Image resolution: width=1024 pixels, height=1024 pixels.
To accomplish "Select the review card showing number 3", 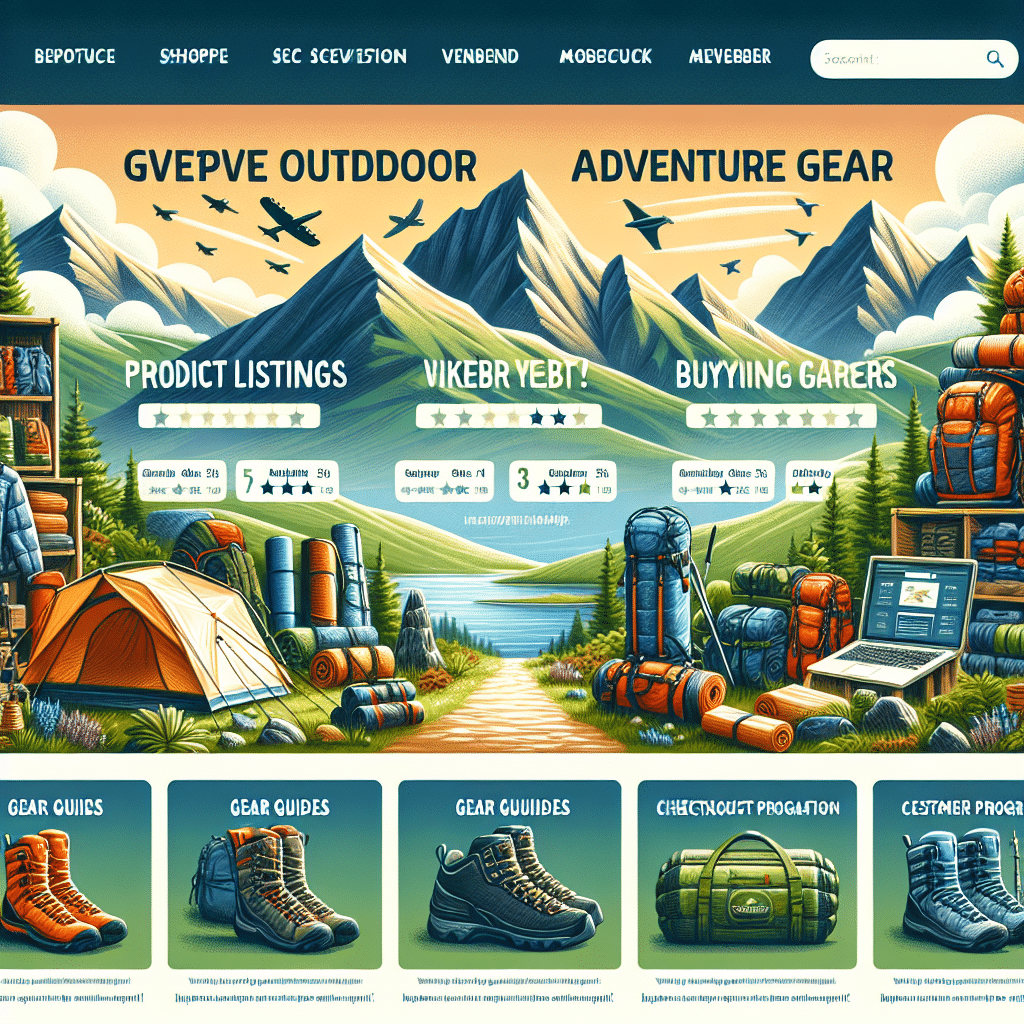I will (x=562, y=481).
